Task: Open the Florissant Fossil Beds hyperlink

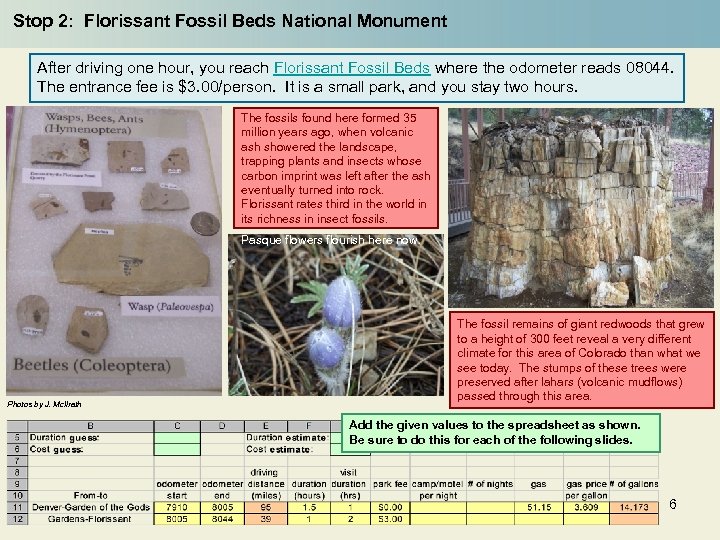Action: coord(352,68)
